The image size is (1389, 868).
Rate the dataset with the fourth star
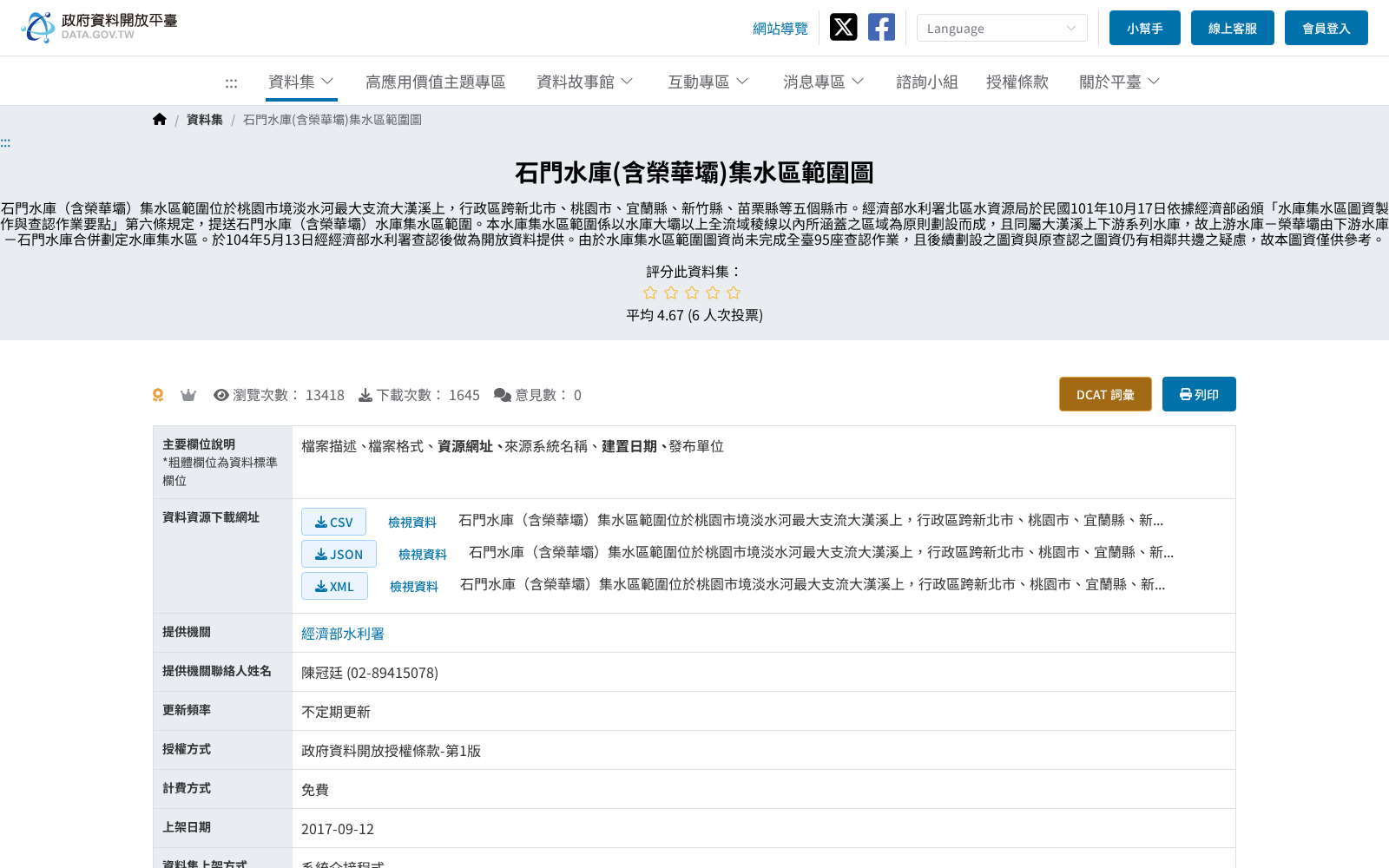tap(713, 293)
